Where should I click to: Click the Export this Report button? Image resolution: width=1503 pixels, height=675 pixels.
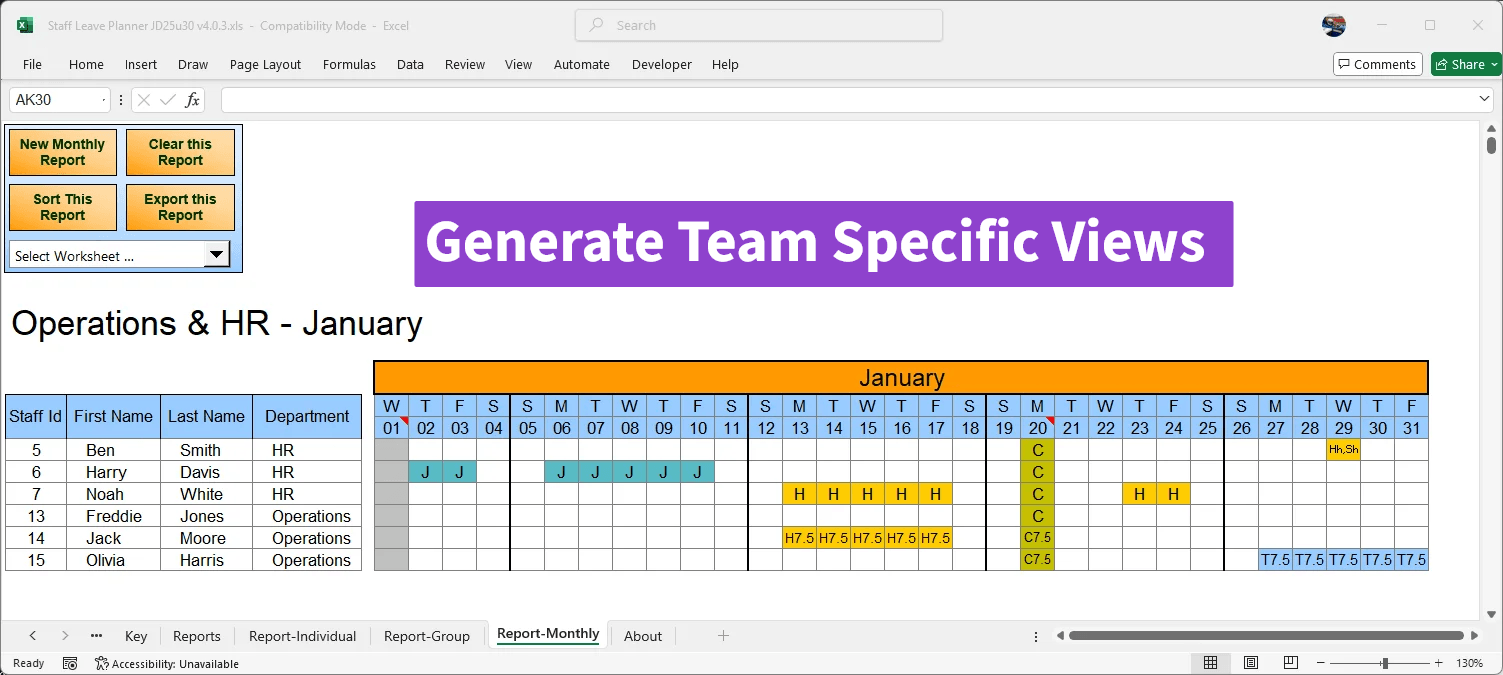180,207
